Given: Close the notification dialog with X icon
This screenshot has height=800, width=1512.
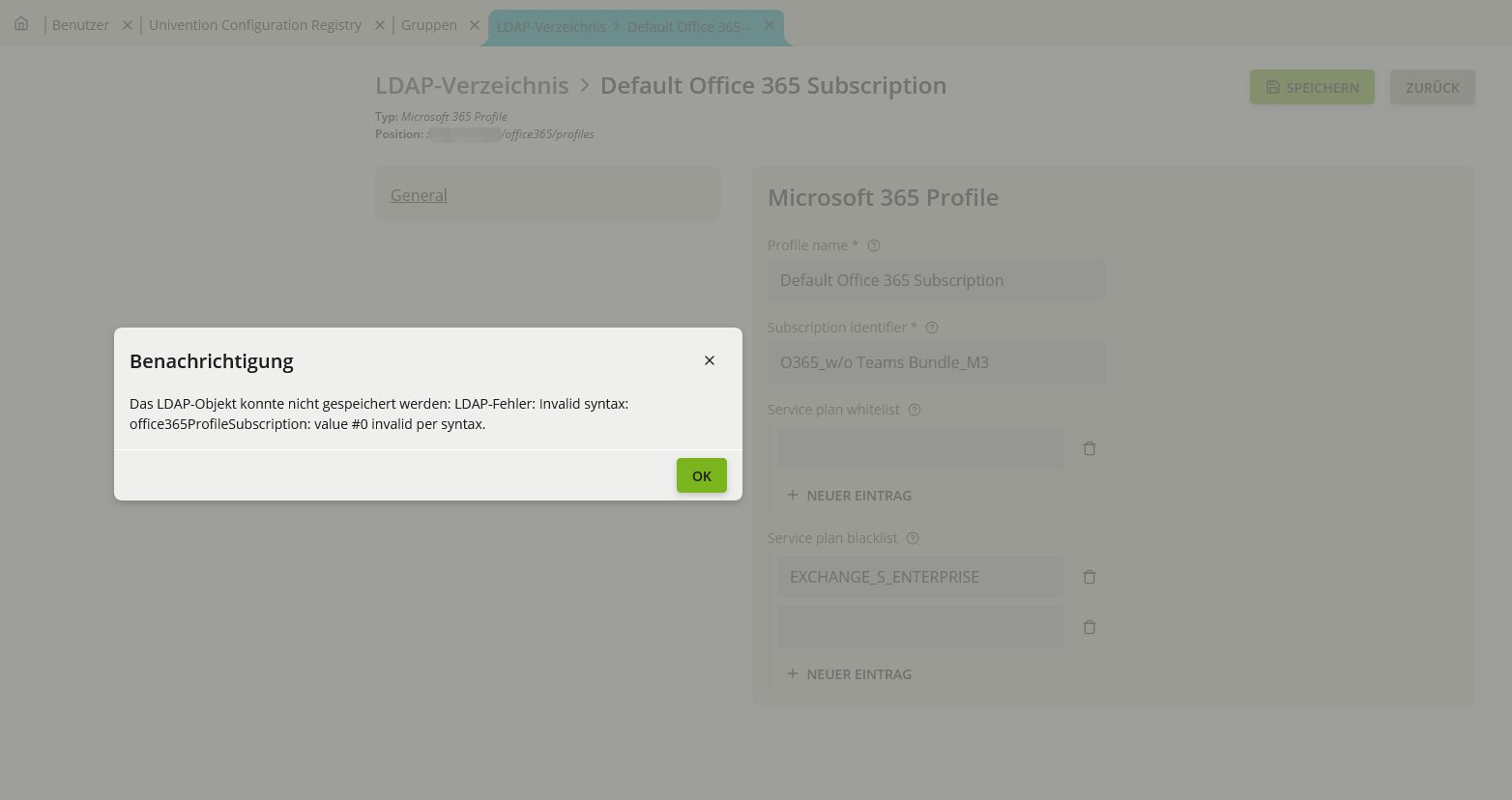Looking at the screenshot, I should tap(710, 360).
